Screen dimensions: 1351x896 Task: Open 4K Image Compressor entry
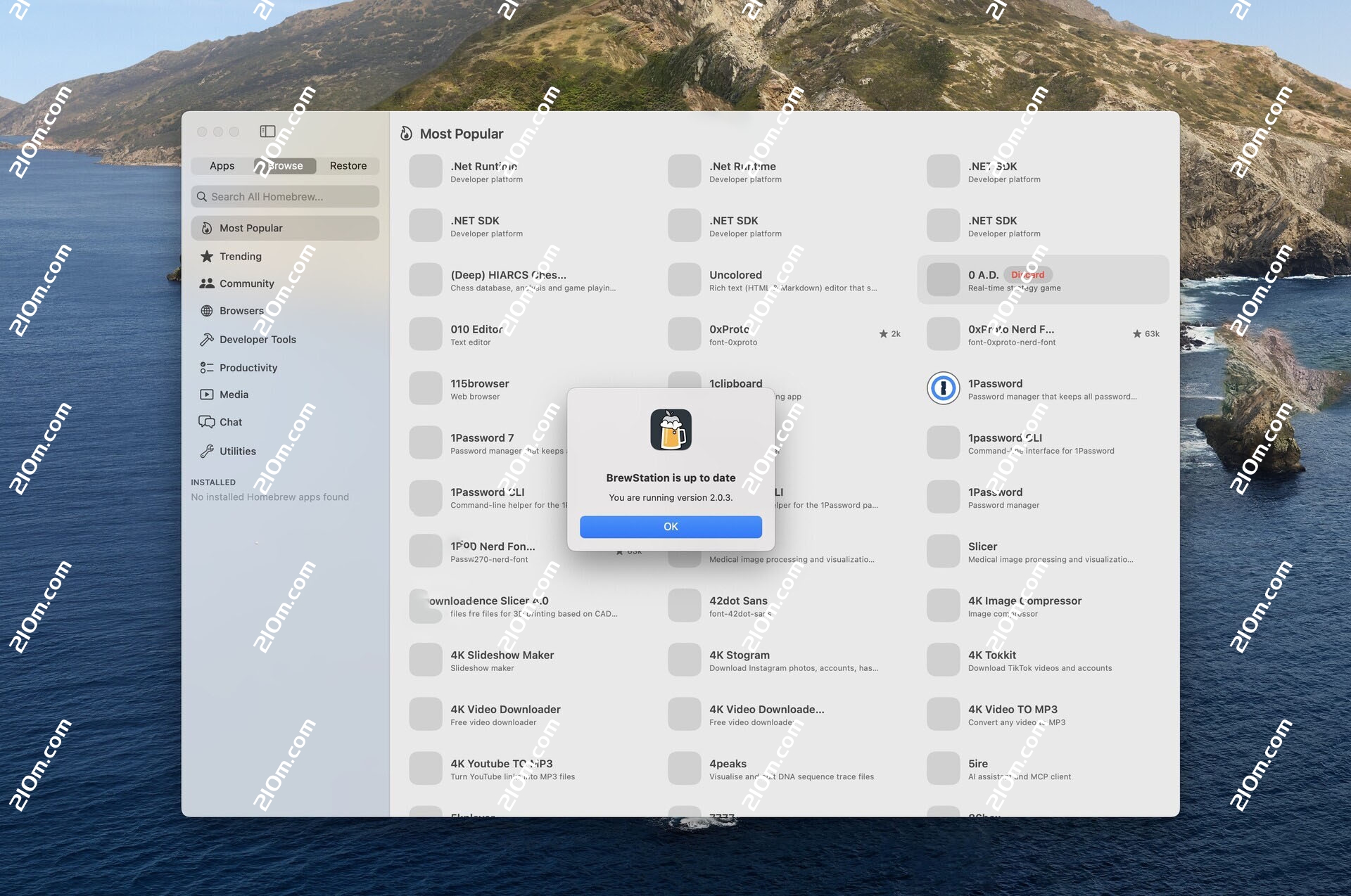pyautogui.click(x=1044, y=606)
